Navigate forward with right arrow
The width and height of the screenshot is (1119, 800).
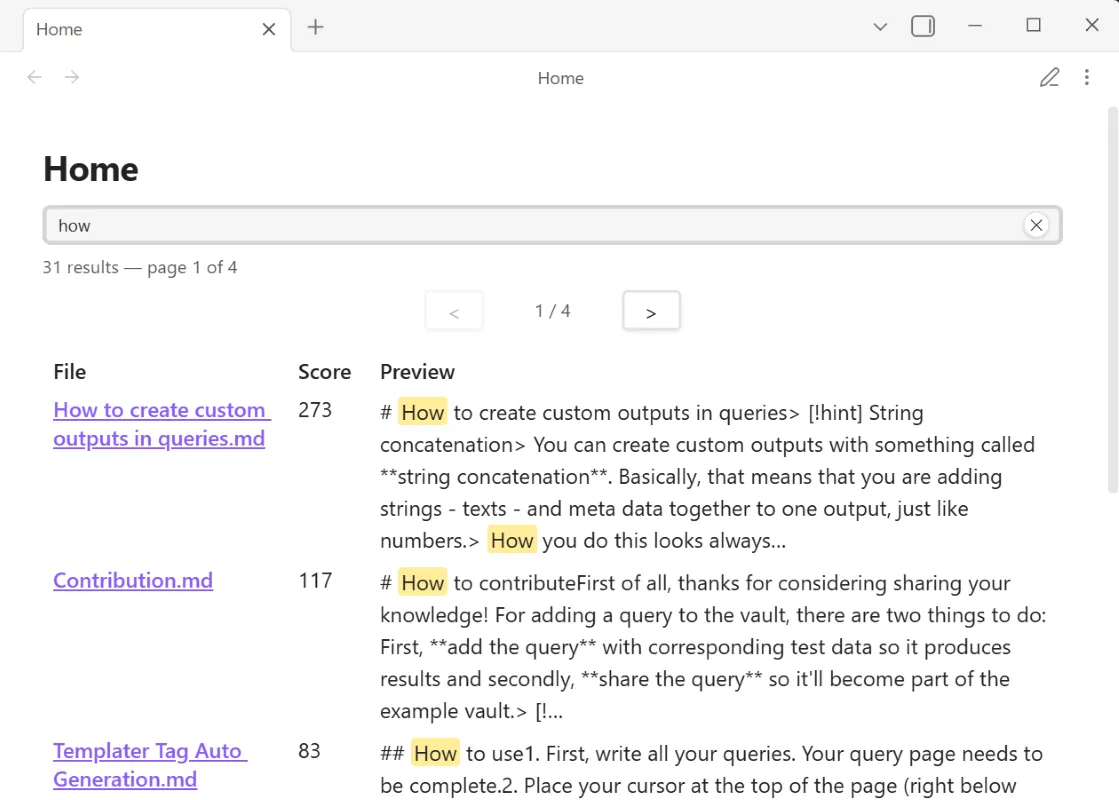click(72, 77)
